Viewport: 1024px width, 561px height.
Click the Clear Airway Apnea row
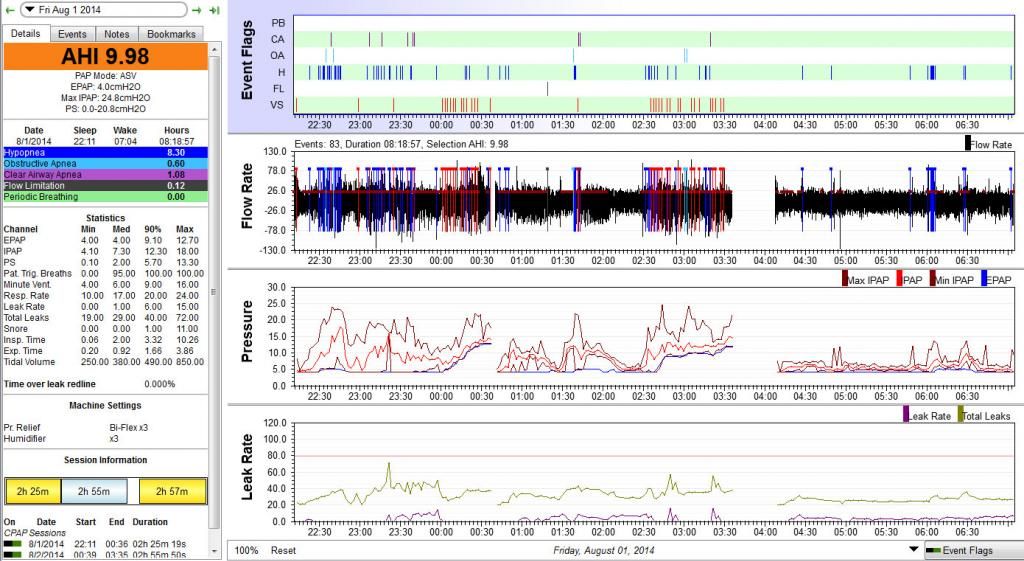tap(104, 174)
